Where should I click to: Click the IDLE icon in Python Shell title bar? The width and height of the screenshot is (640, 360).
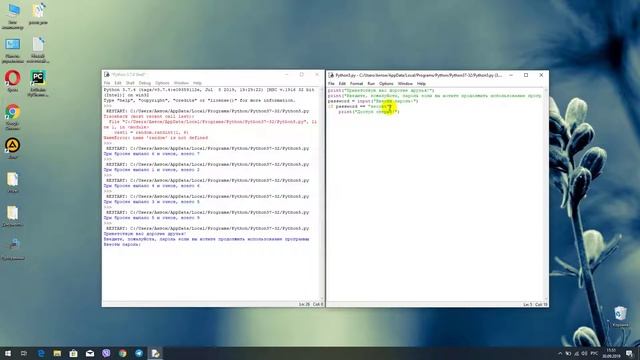tap(107, 75)
